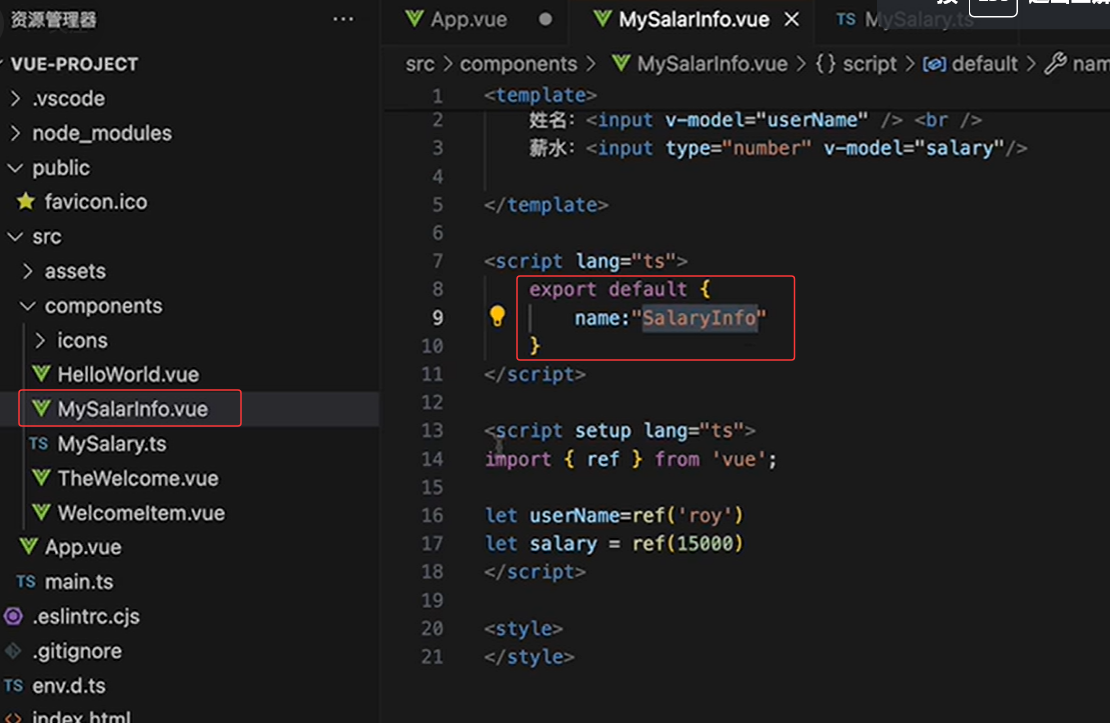
Task: Collapse the components folder
Action: 28,306
